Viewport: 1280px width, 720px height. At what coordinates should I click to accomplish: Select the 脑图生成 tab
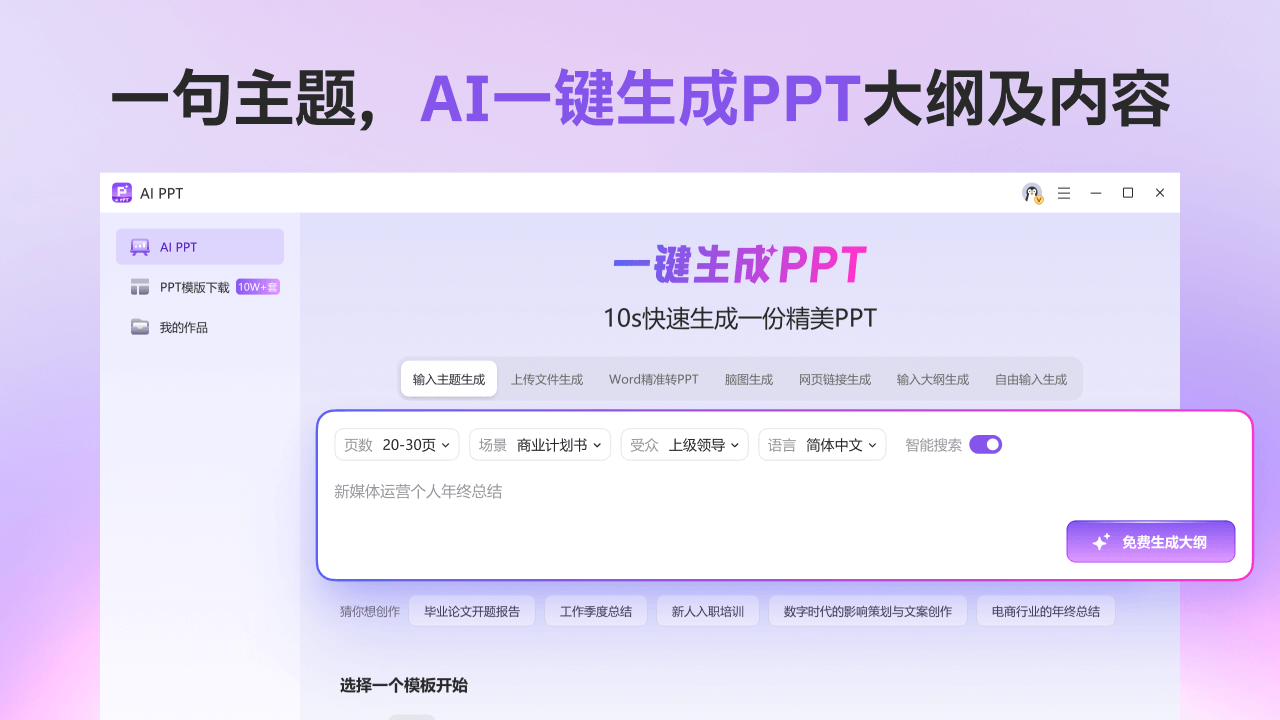[748, 379]
